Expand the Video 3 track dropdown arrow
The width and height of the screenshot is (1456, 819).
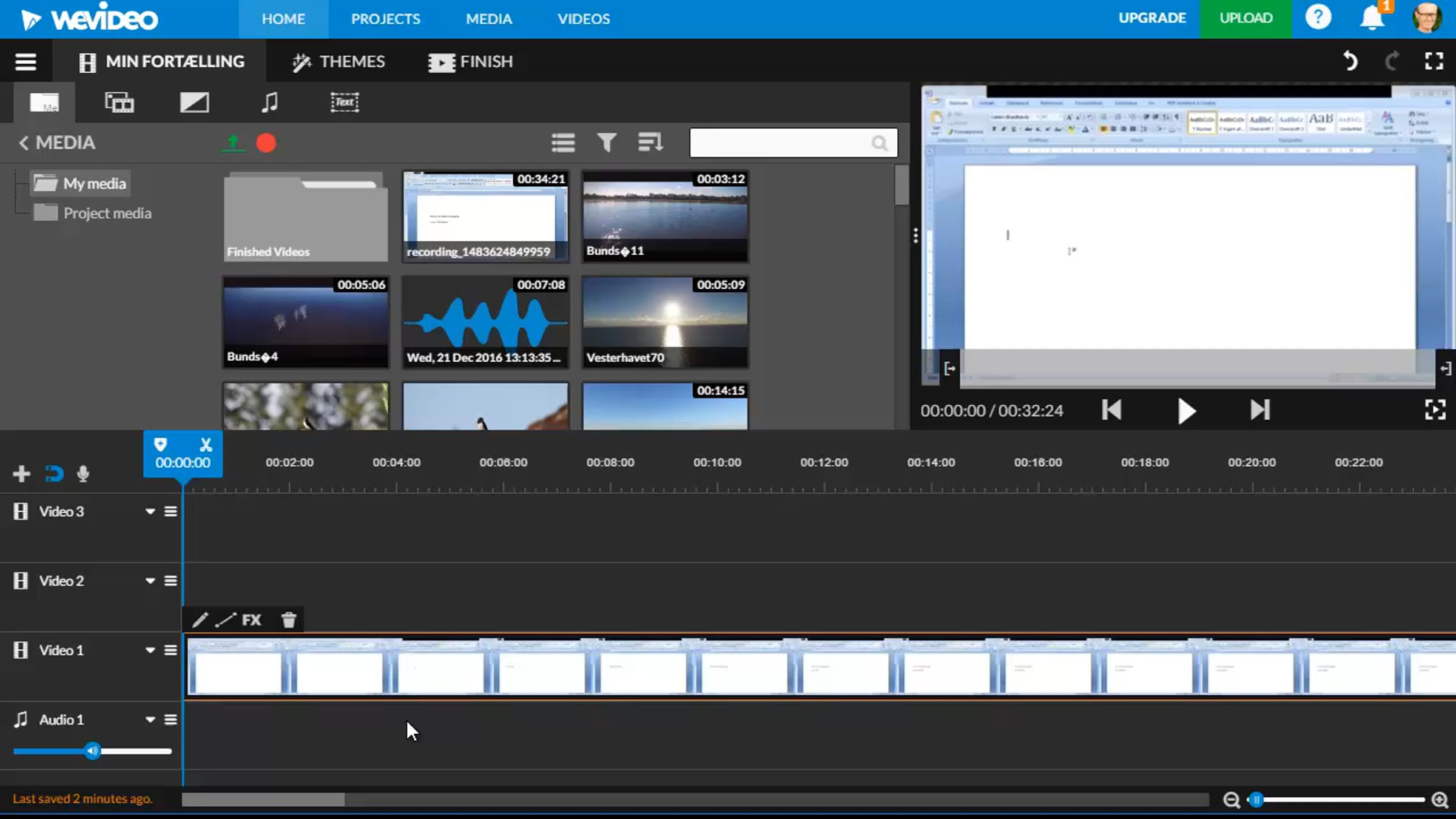pyautogui.click(x=150, y=511)
